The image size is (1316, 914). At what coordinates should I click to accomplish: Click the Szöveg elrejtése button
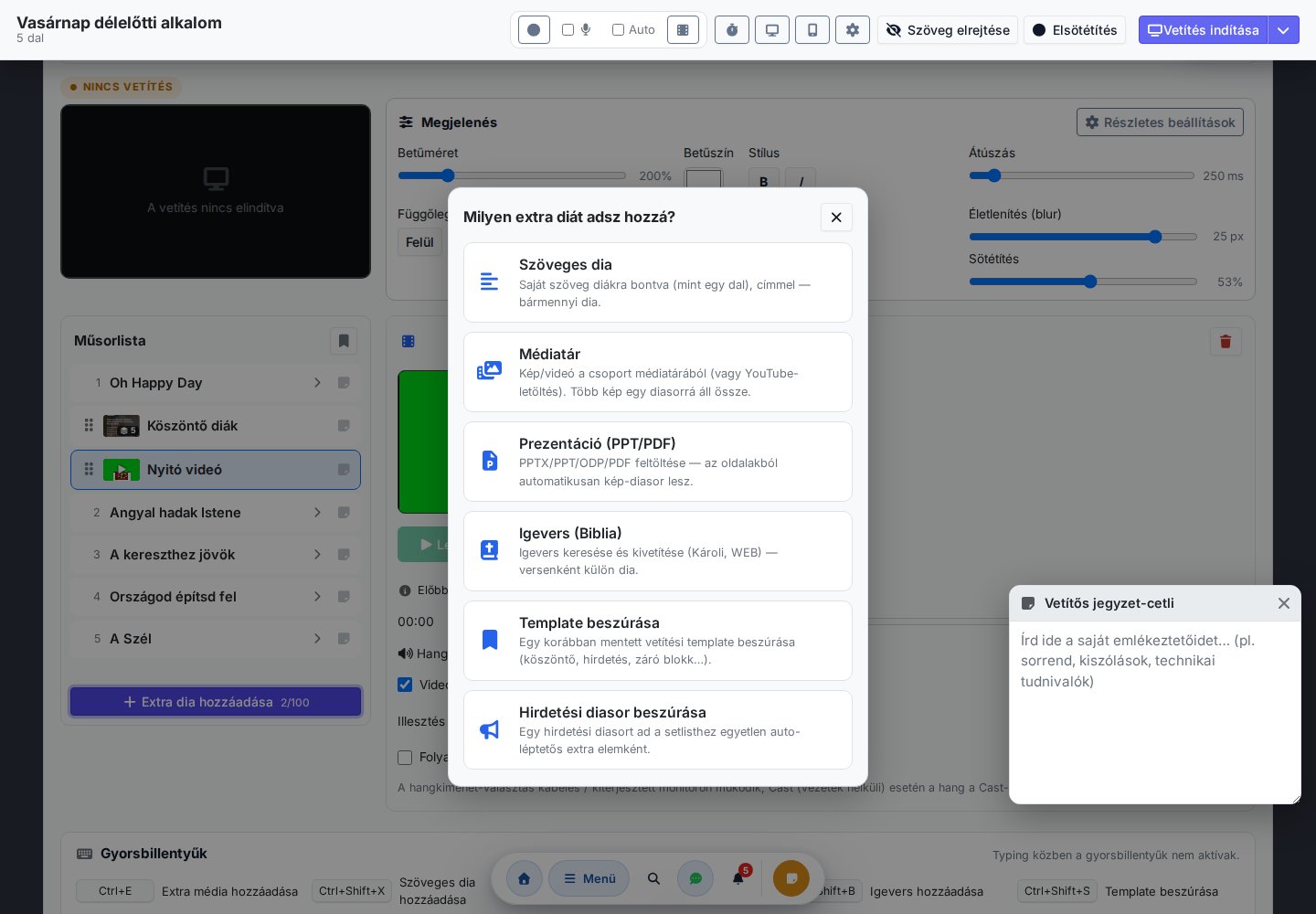click(948, 30)
